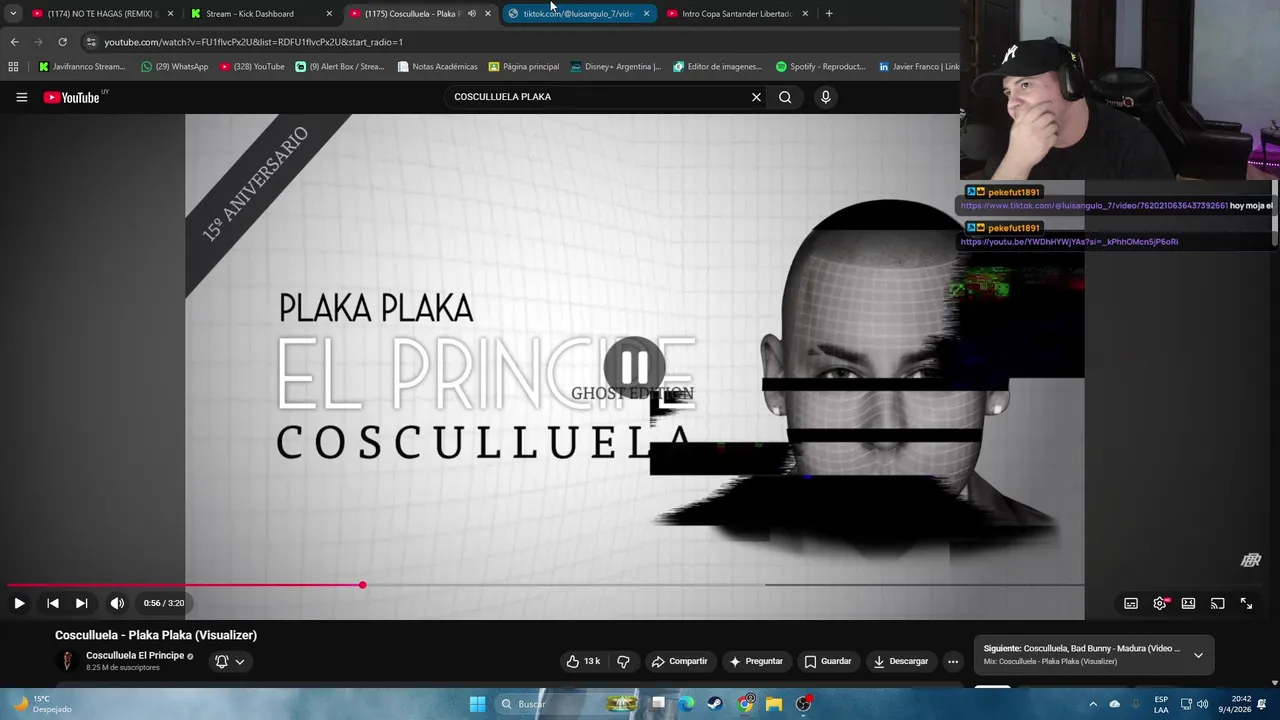The width and height of the screenshot is (1280, 720).
Task: Open the WhatsApp bookmark
Action: (x=175, y=67)
